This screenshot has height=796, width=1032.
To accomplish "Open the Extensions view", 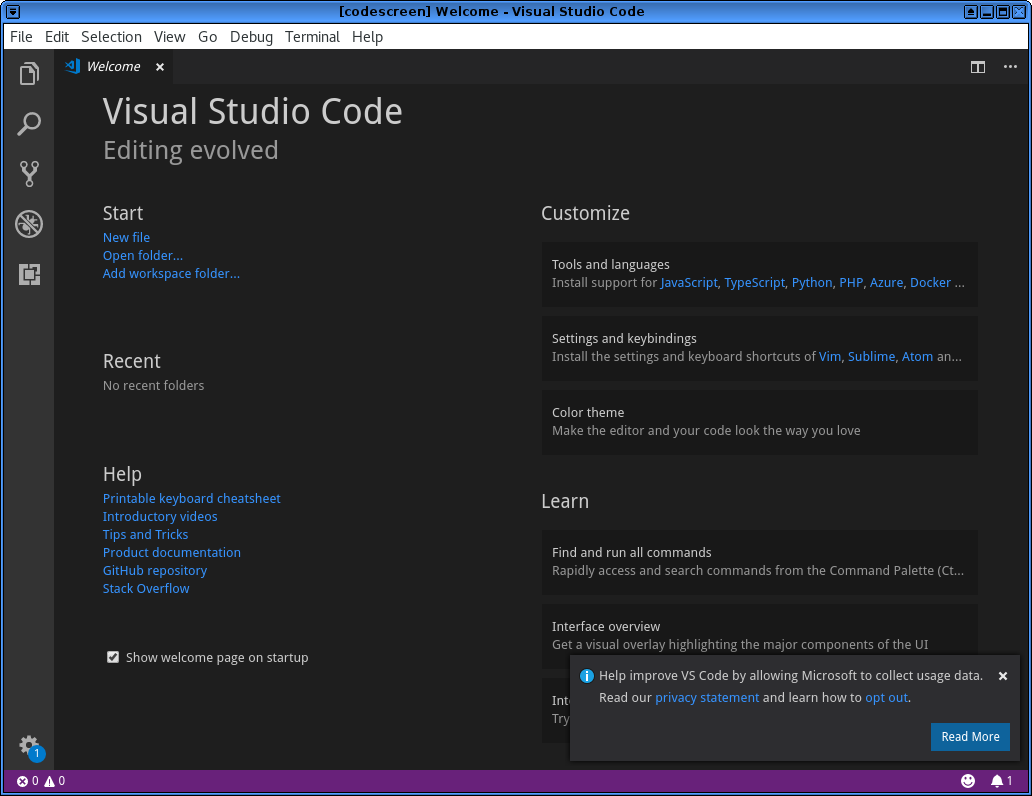I will [28, 273].
